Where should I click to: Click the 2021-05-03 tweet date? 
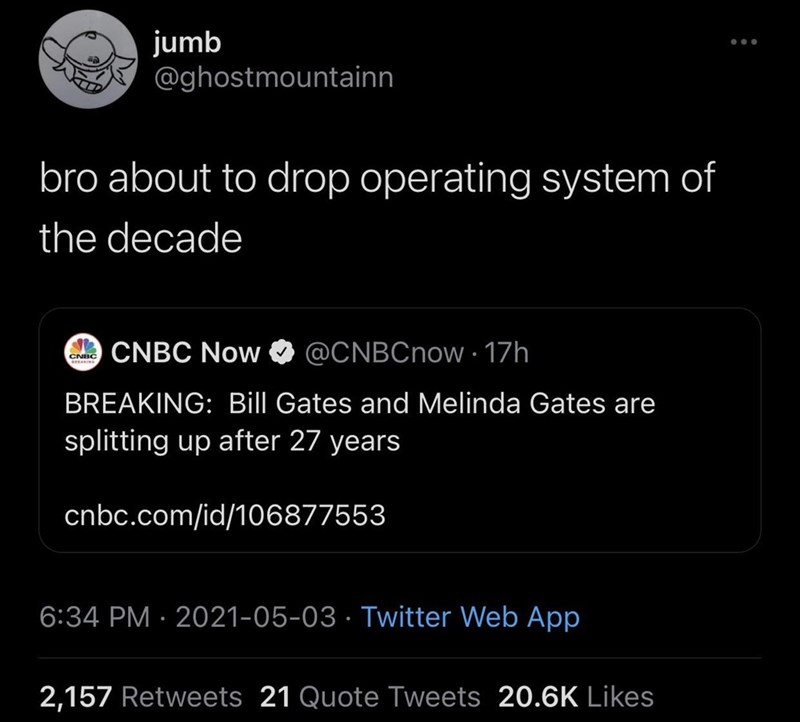pyautogui.click(x=255, y=617)
